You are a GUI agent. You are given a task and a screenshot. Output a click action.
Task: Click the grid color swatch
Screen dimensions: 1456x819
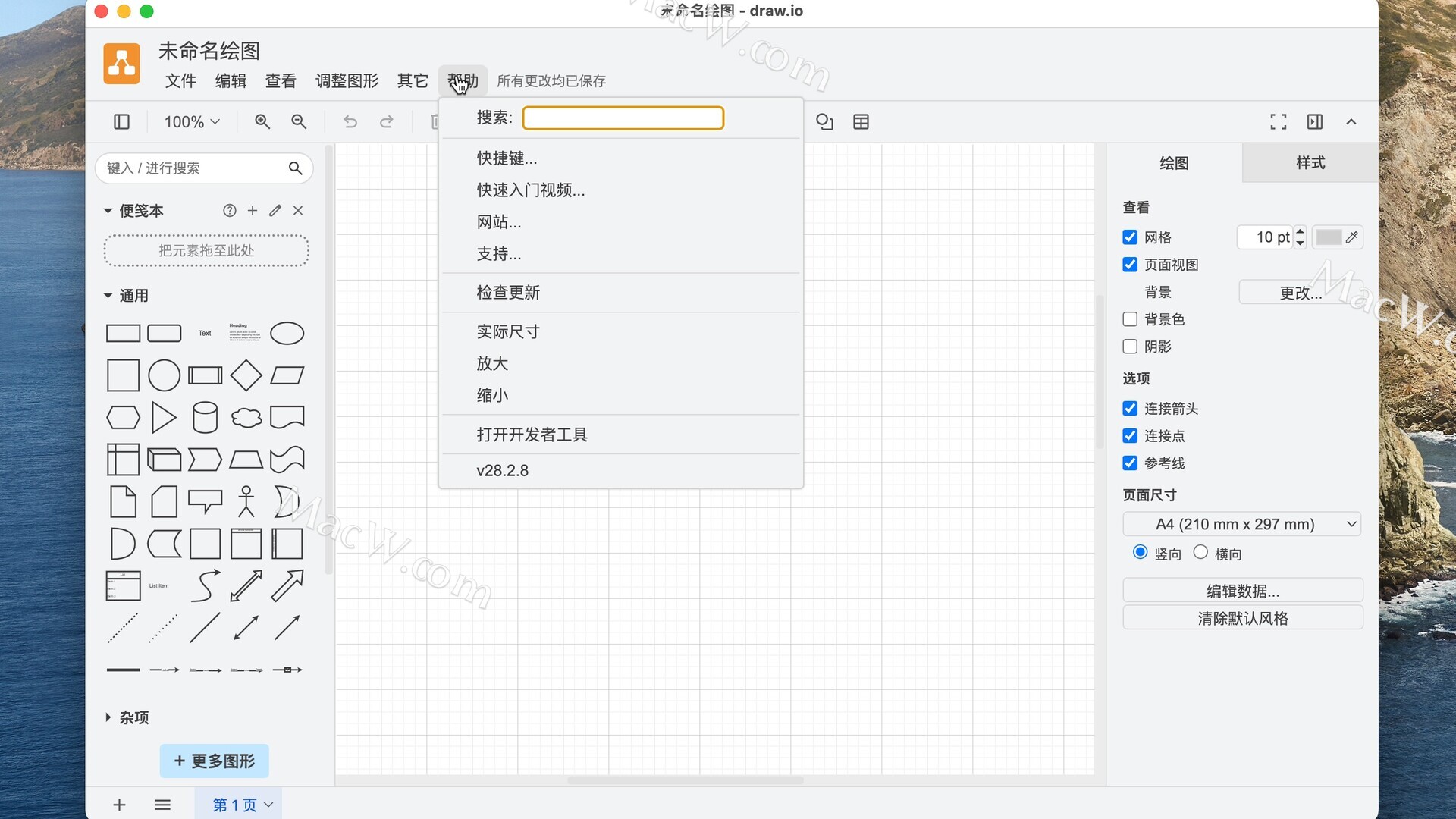click(x=1328, y=237)
